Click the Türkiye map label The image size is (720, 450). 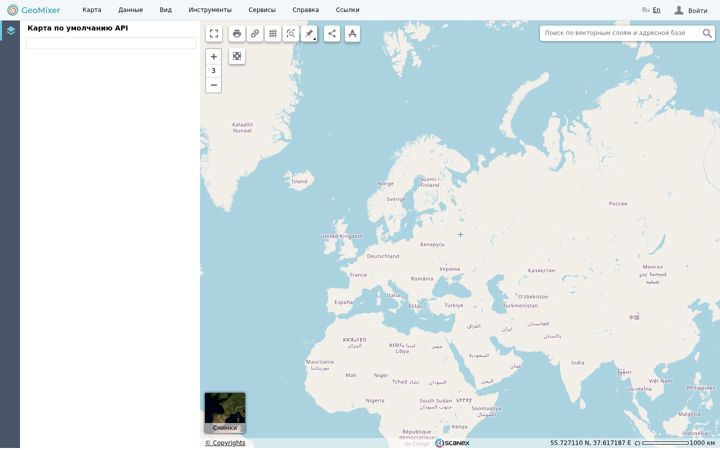point(454,305)
